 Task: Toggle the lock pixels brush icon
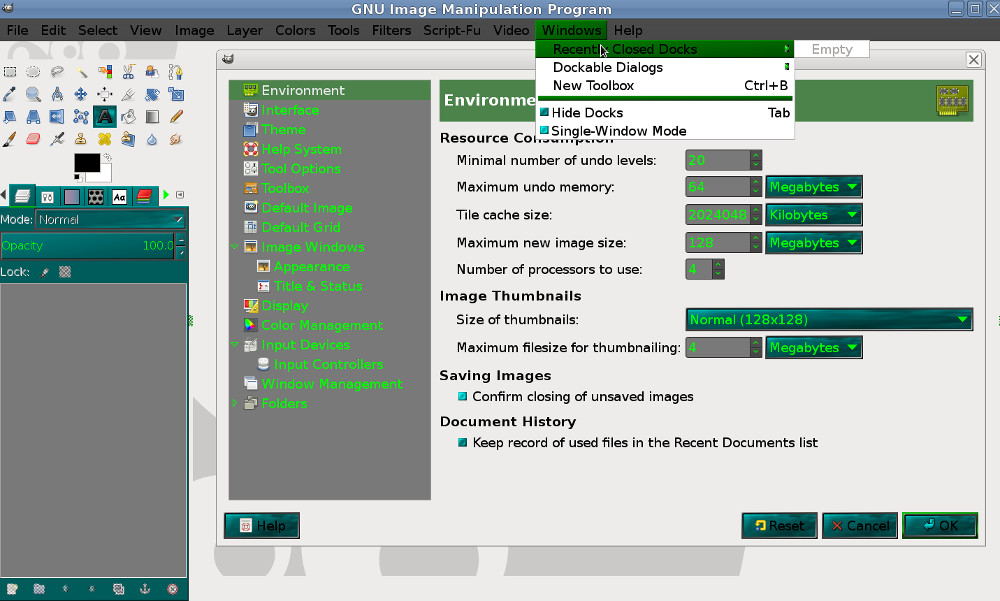pos(45,272)
